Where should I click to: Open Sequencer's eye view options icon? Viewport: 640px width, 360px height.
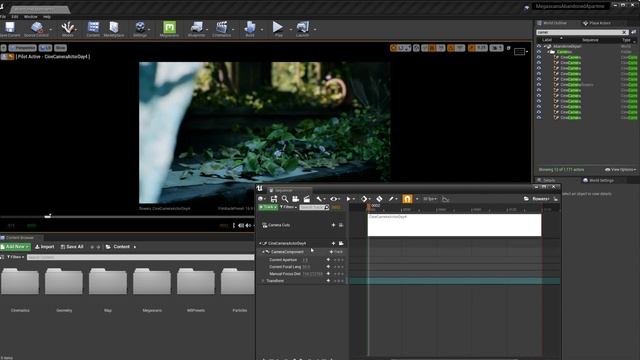pos(334,199)
